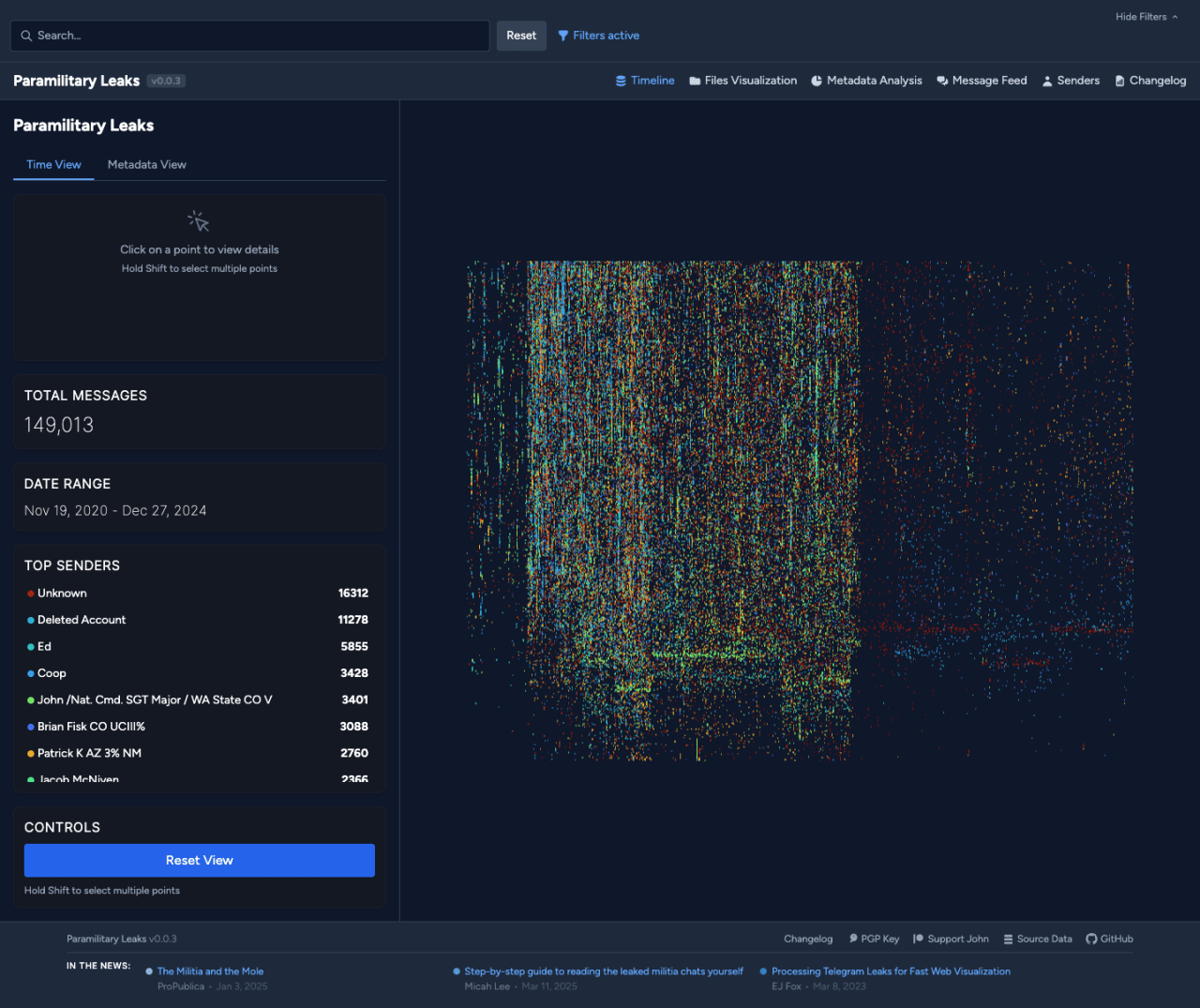Click the Message Feed chat bubbles icon
Screen dimensions: 1200x1008
[x=942, y=81]
